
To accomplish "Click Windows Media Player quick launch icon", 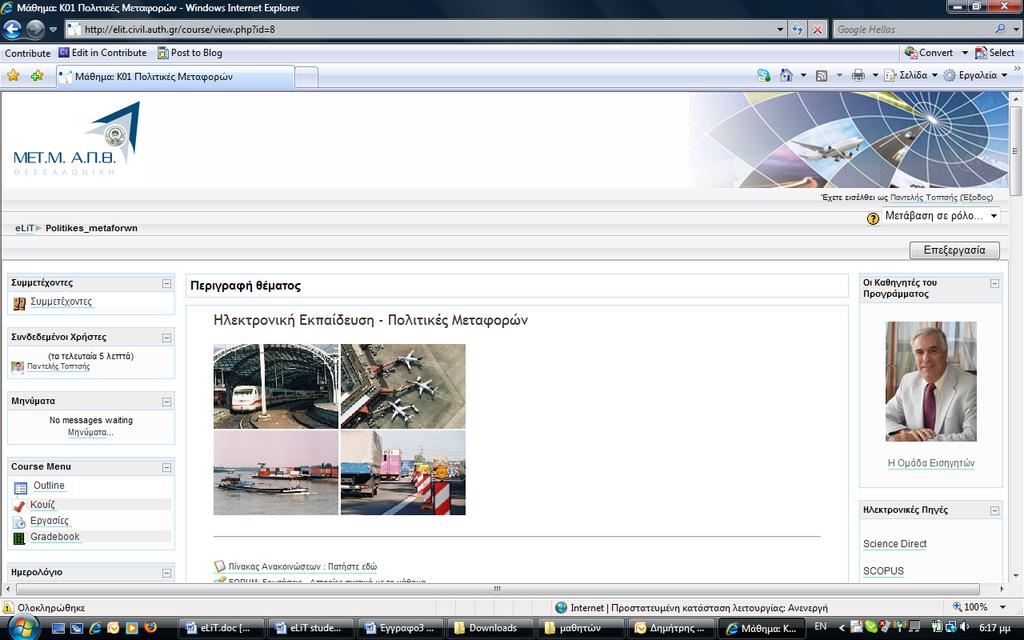I will 131,628.
